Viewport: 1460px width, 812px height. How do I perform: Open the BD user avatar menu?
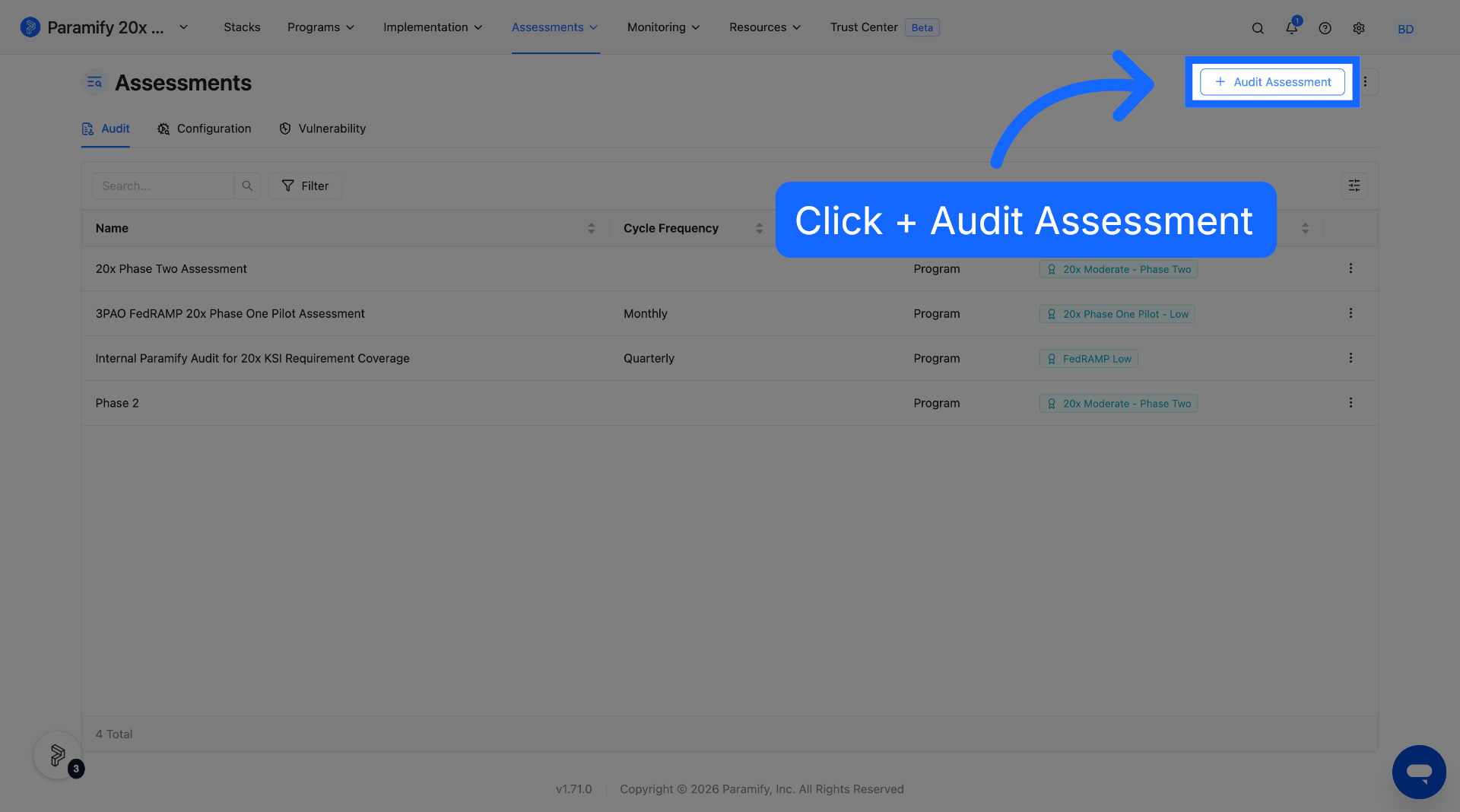point(1405,29)
